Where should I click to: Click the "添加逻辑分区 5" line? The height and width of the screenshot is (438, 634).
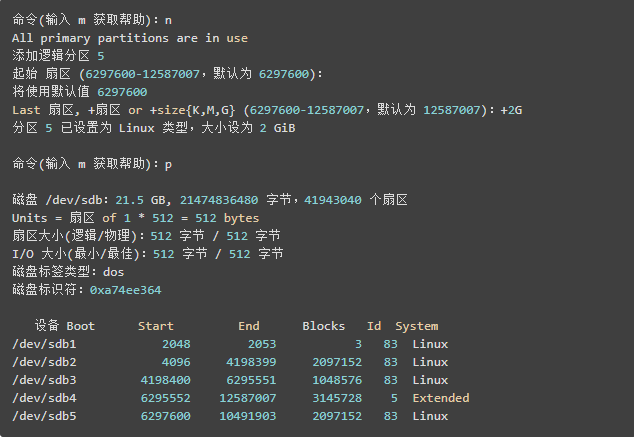point(58,56)
